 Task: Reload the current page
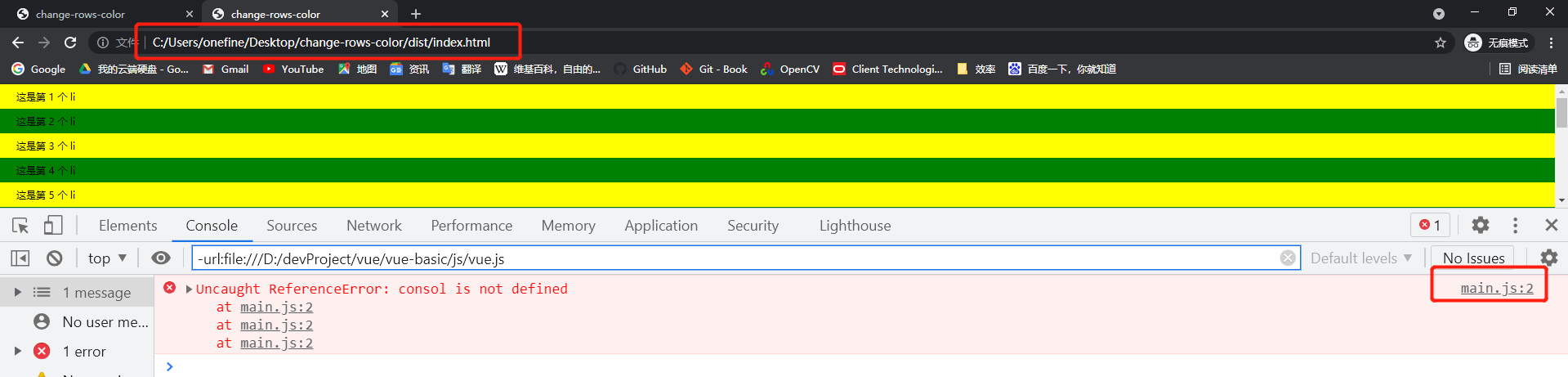click(70, 43)
